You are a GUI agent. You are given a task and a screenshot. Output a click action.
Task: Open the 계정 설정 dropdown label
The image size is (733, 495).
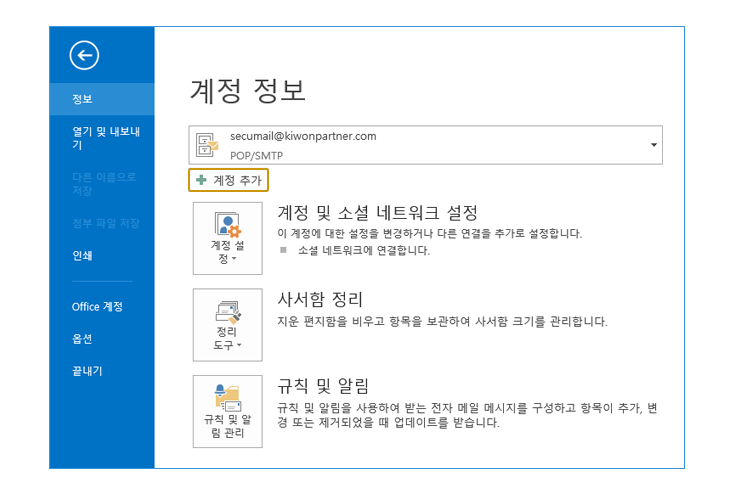(x=227, y=252)
